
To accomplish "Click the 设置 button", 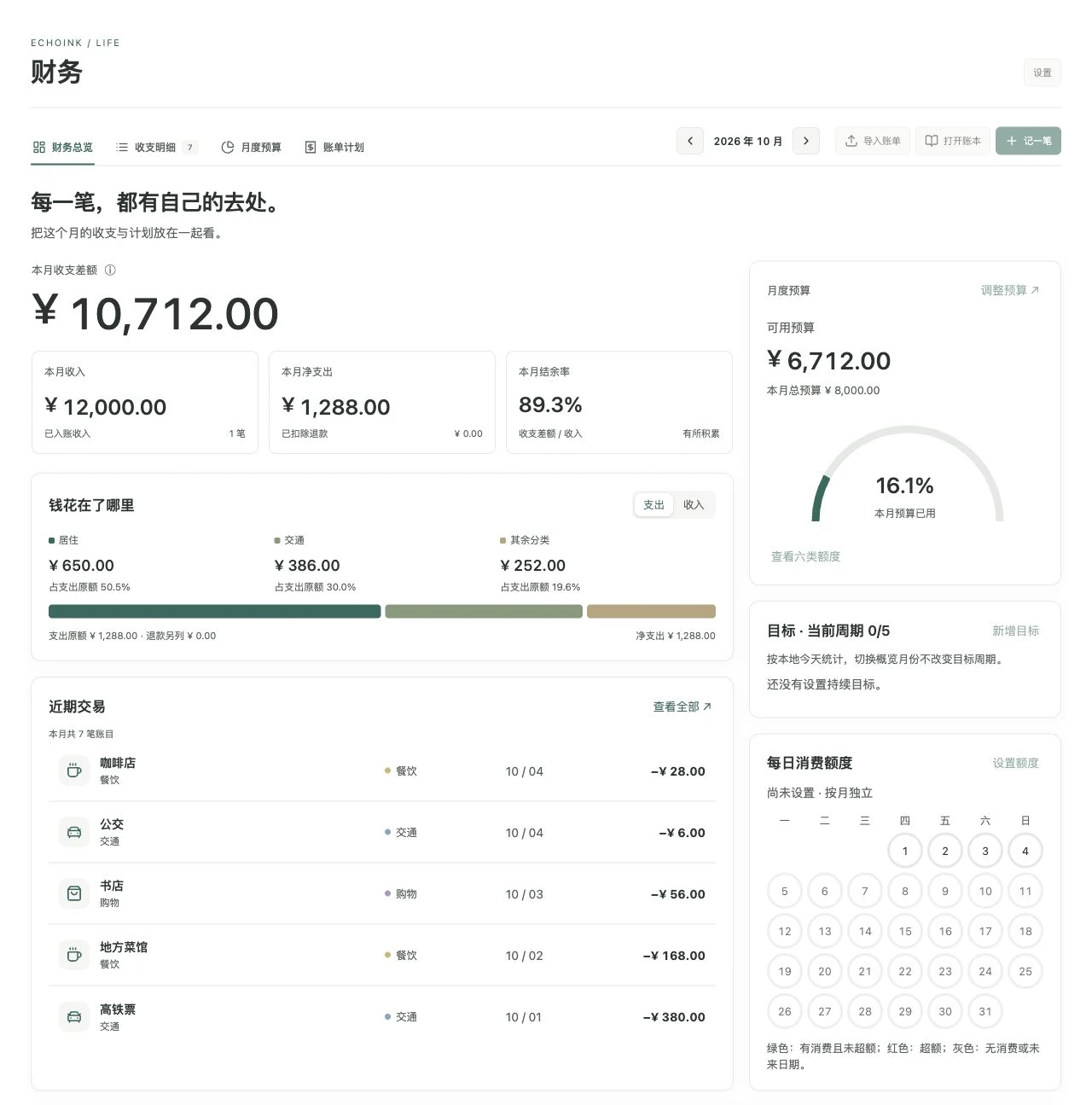I will (1043, 73).
